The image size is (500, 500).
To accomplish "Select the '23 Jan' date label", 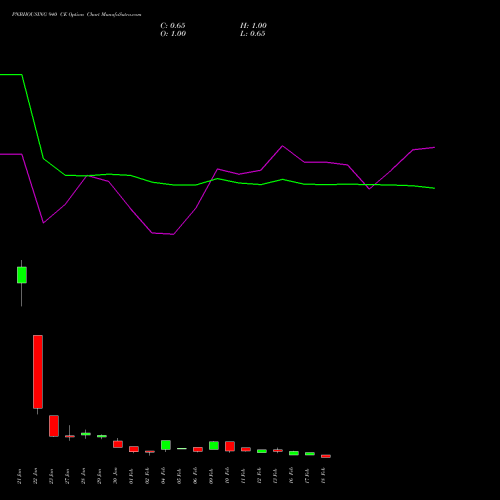I will click(51, 476).
